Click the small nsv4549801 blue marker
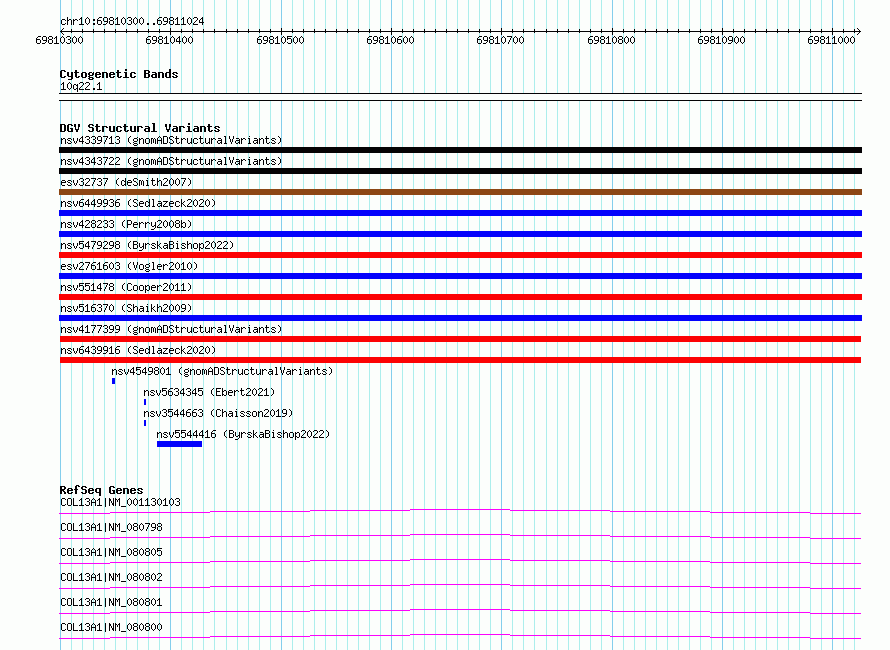The height and width of the screenshot is (650, 890). tap(114, 381)
